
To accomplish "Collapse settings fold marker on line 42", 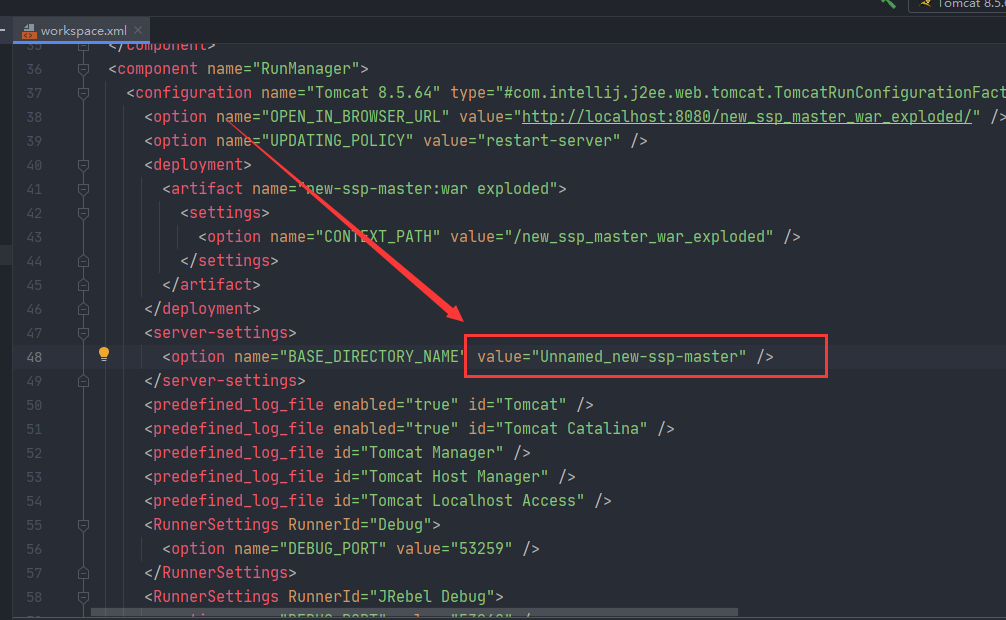I will (x=83, y=213).
